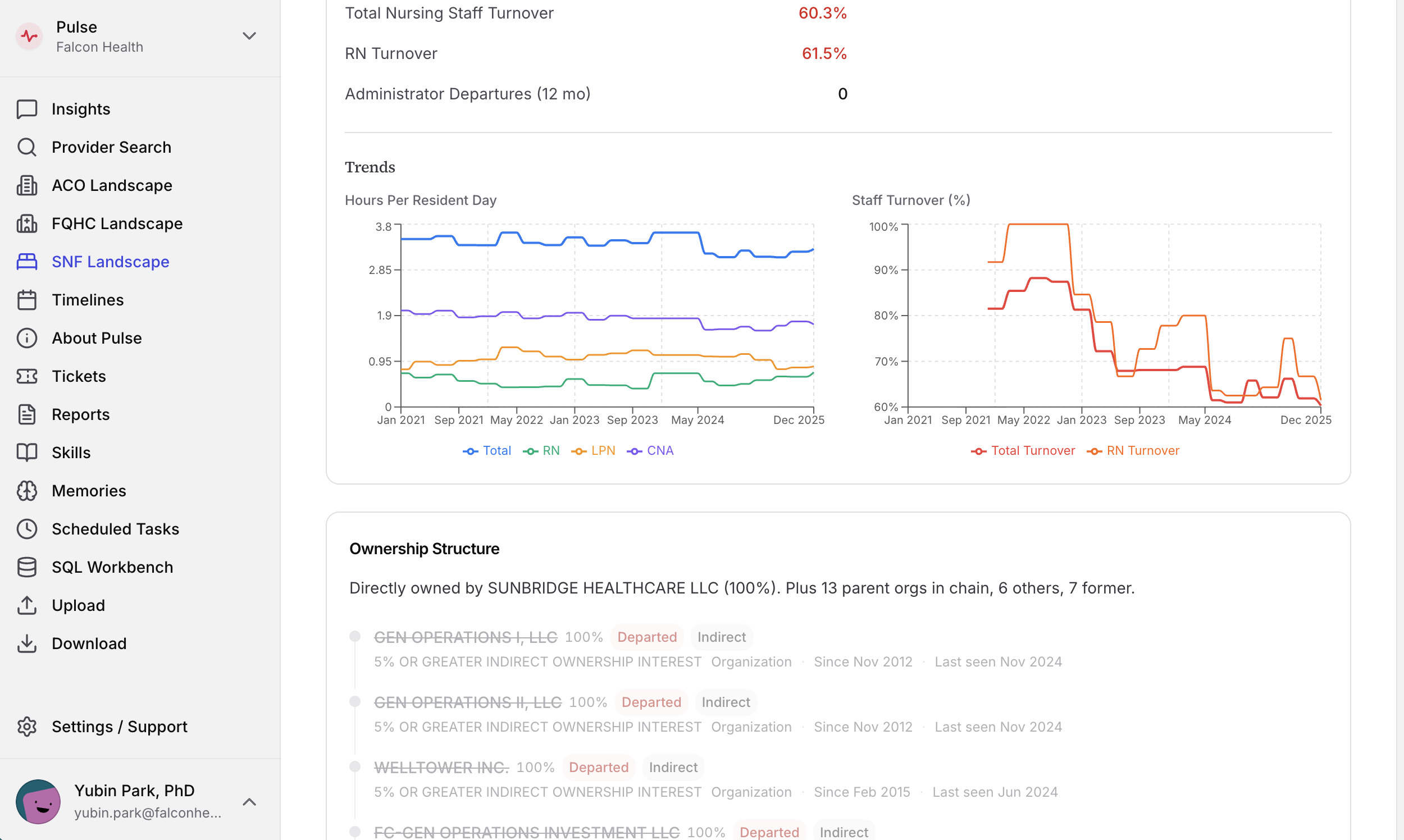Open the Settings / Support gear icon
1404x840 pixels.
point(26,727)
